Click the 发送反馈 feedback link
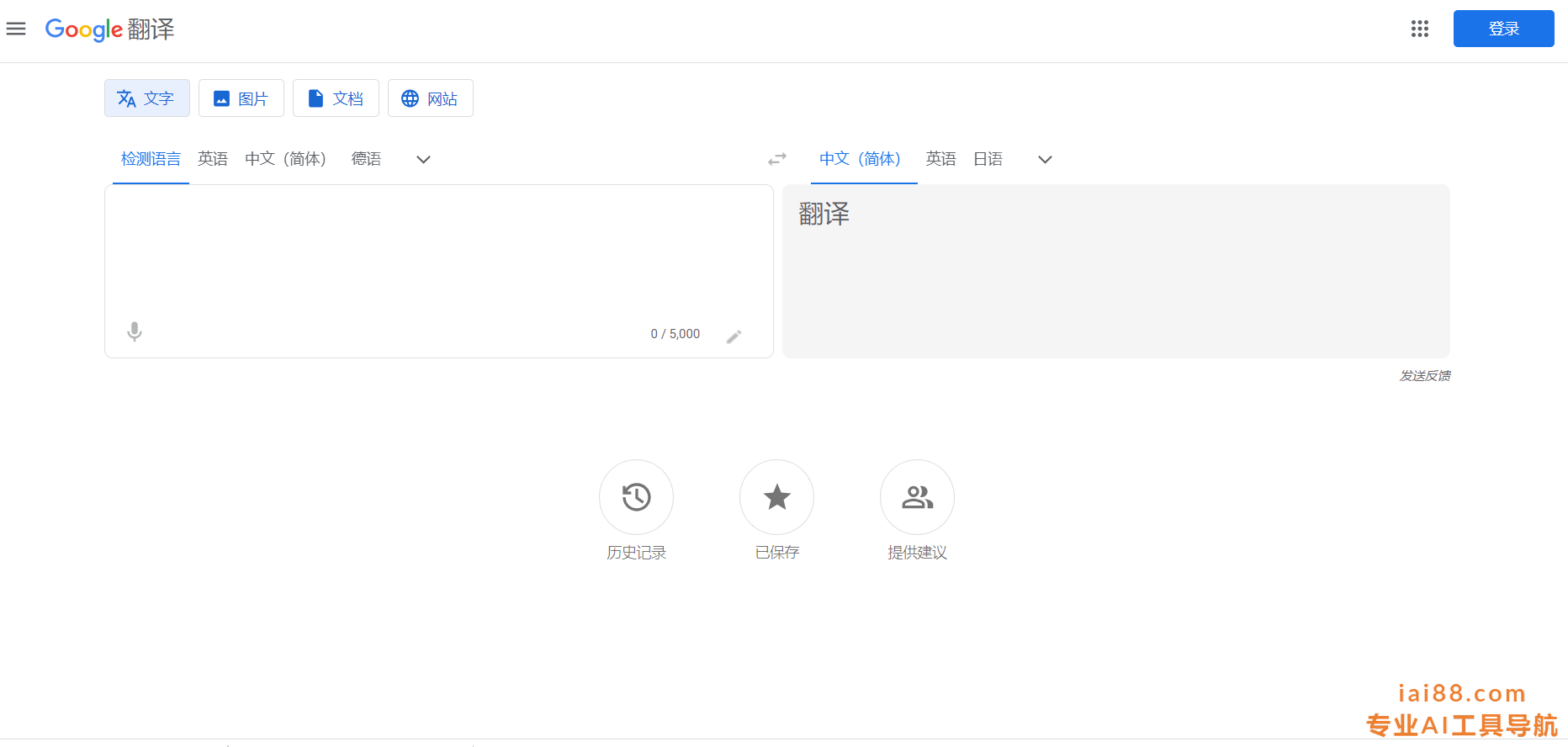The height and width of the screenshot is (747, 1568). pyautogui.click(x=1425, y=375)
